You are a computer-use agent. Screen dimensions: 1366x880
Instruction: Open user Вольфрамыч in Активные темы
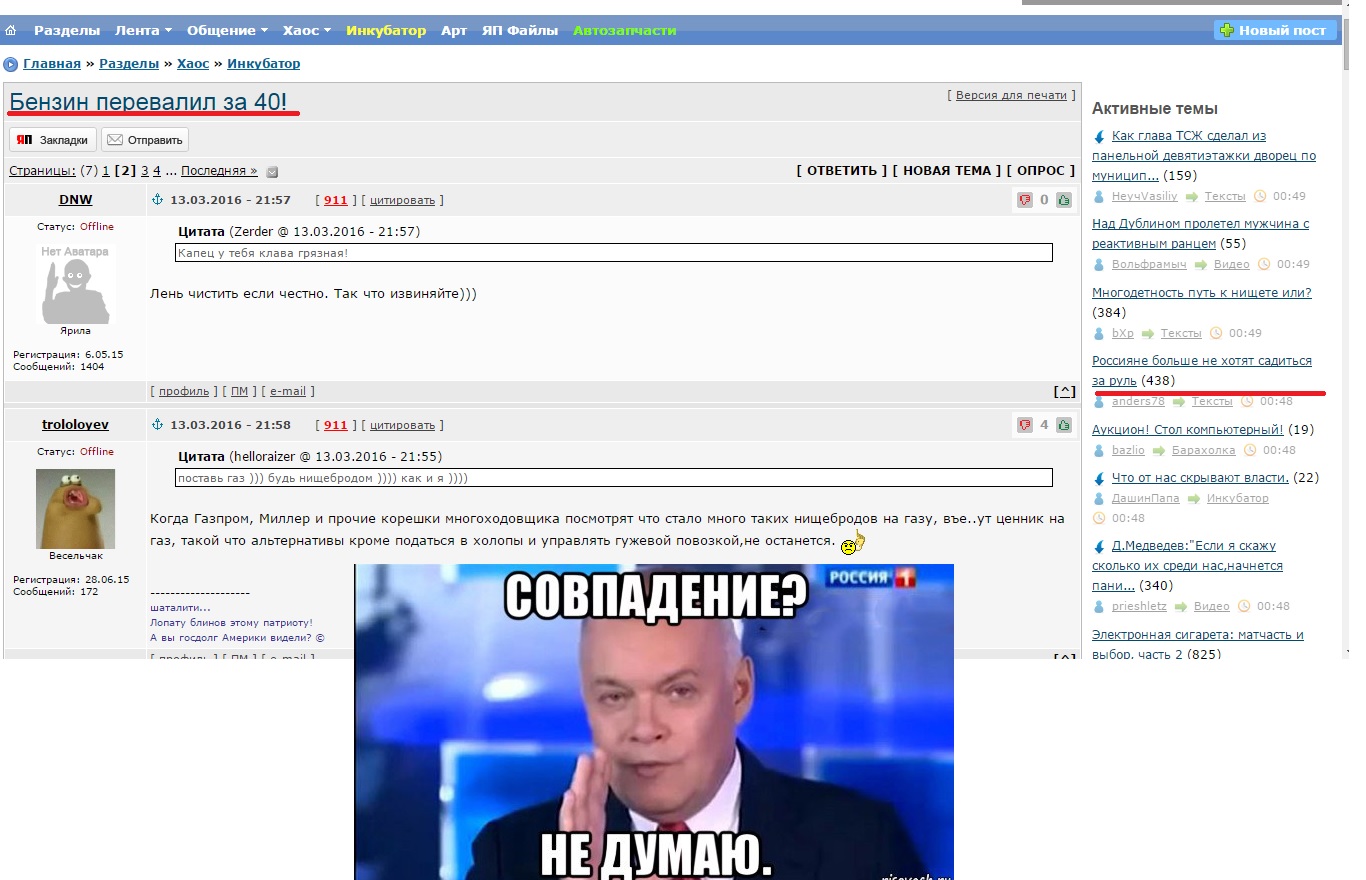click(x=1149, y=264)
